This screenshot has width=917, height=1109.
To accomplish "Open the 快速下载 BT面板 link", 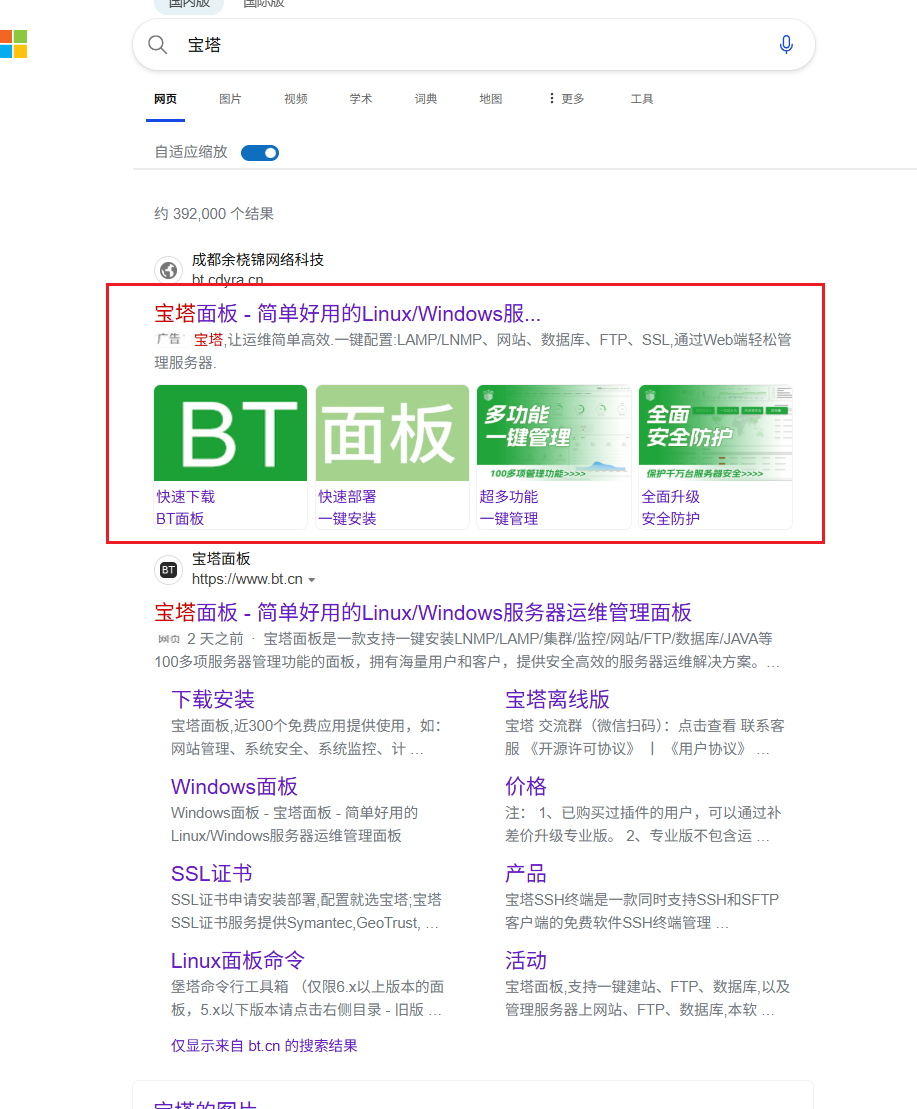I will (x=185, y=508).
